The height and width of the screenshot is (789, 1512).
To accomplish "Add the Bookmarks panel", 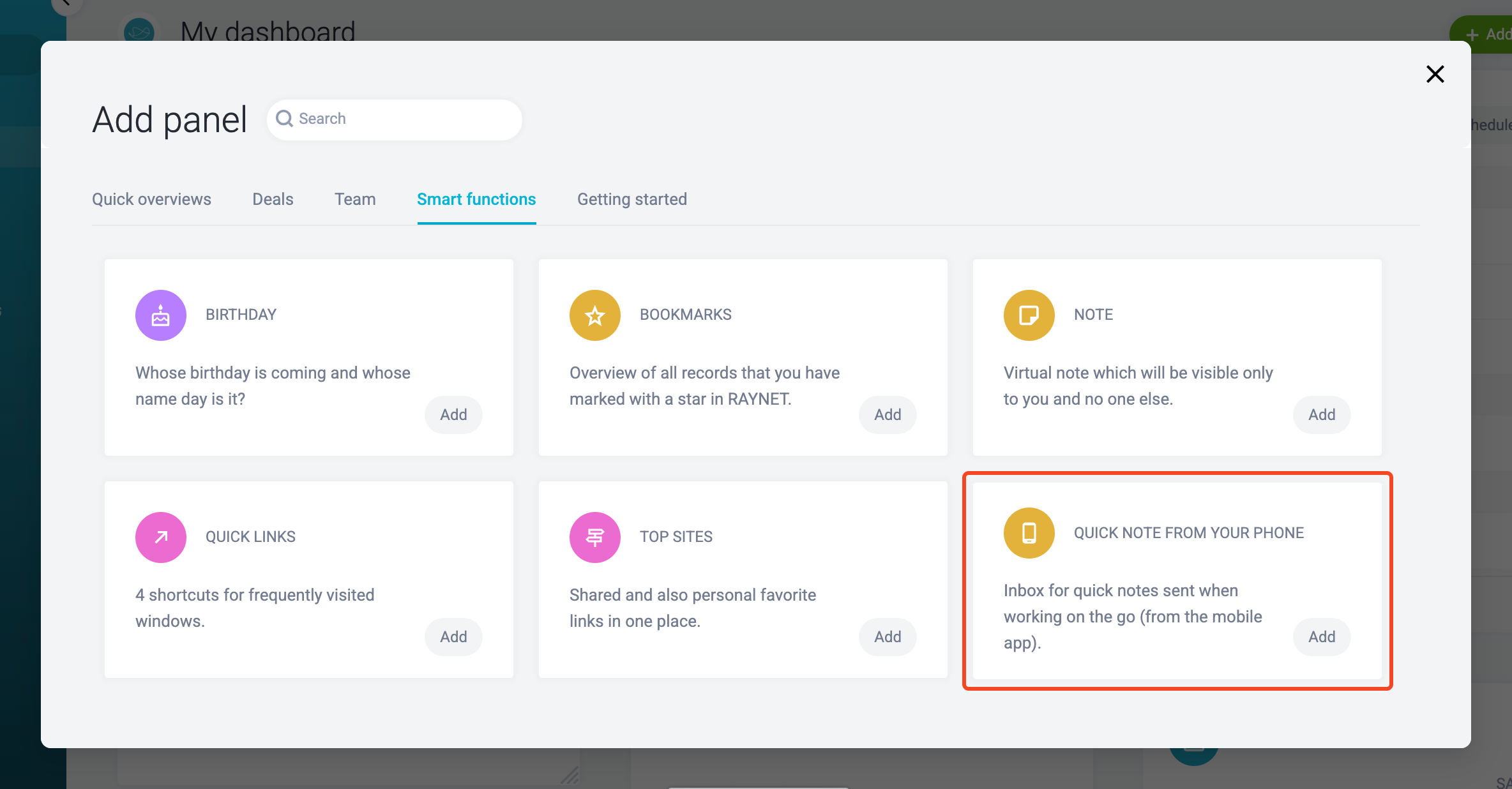I will (x=888, y=415).
